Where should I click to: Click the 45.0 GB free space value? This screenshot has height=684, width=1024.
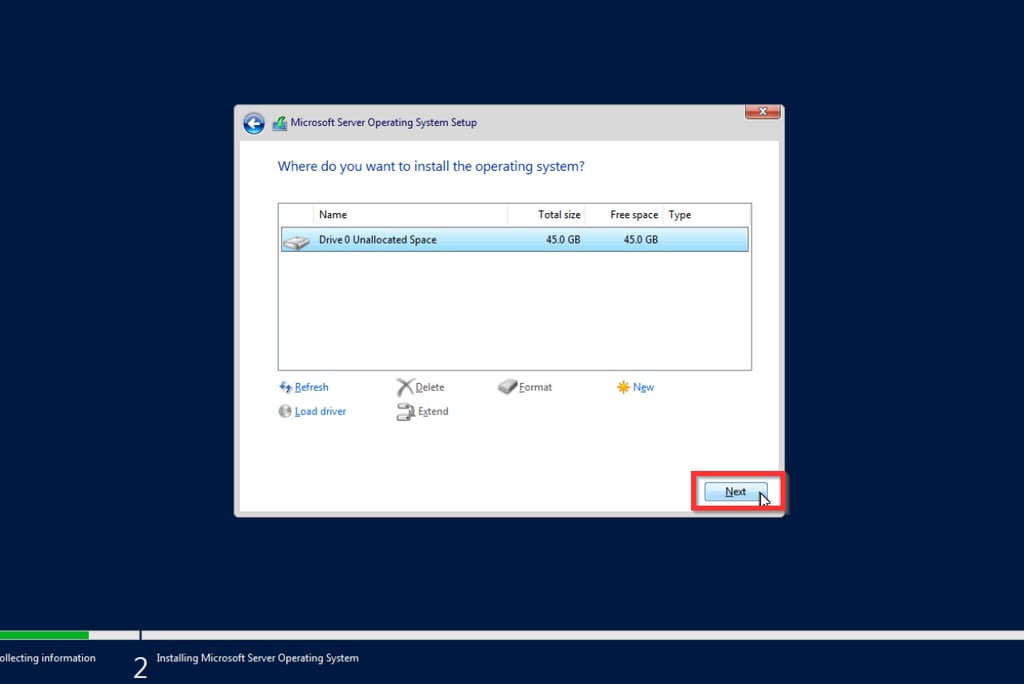[x=641, y=240]
